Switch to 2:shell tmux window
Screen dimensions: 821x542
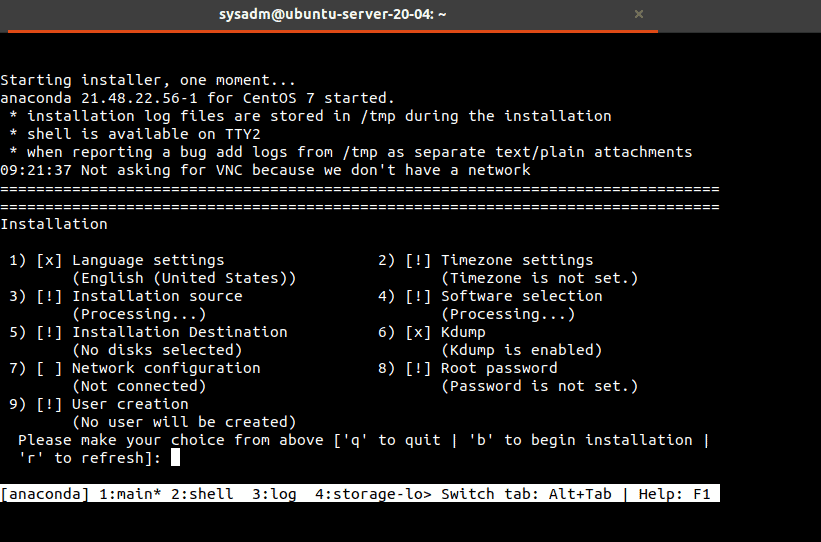coord(202,494)
